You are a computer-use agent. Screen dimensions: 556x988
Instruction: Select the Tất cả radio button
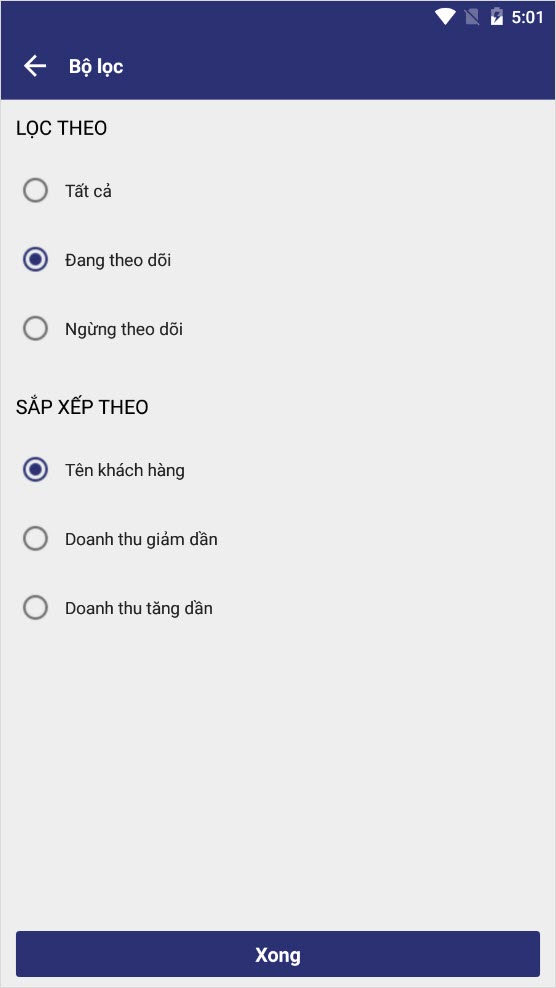pos(35,190)
